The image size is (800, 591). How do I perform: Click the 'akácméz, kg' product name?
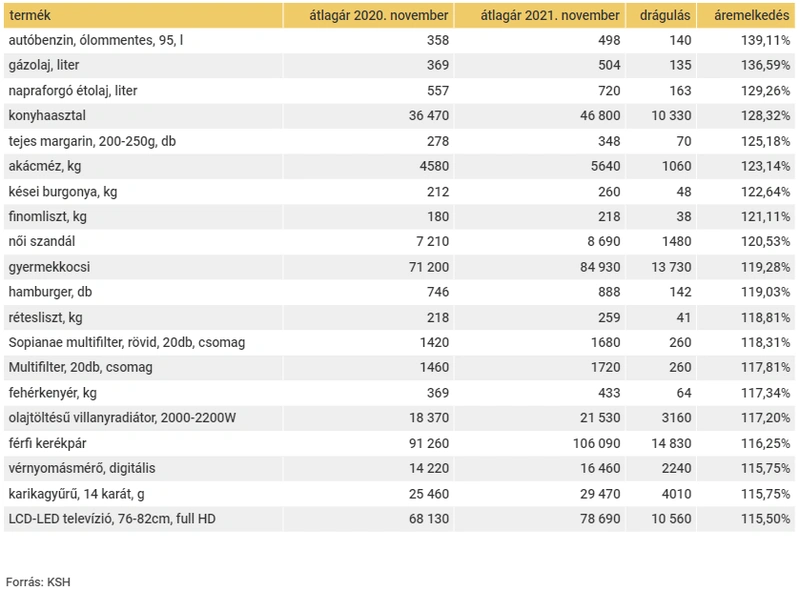45,166
